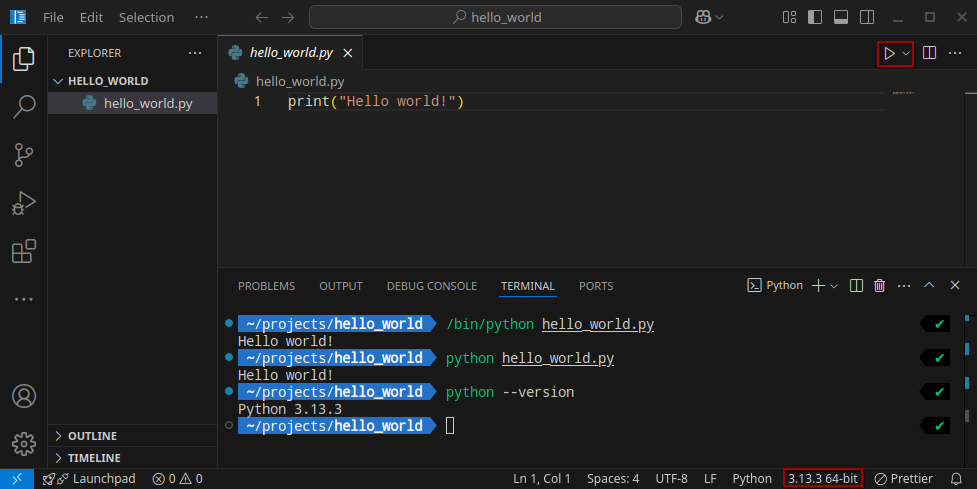Click the terminal cursor prompt line

click(450, 425)
